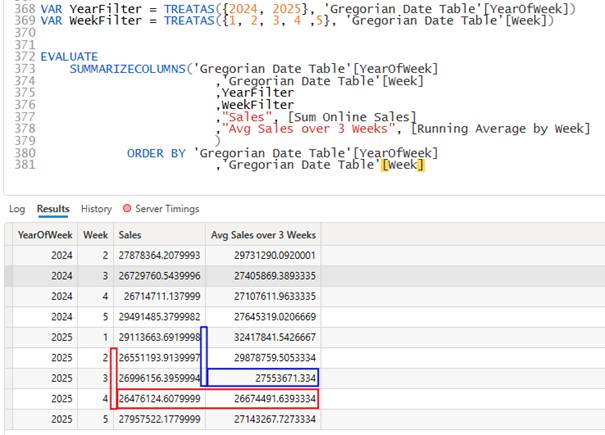Click the Avg Sales over 3 Weeks header
The height and width of the screenshot is (435, 605).
click(263, 234)
